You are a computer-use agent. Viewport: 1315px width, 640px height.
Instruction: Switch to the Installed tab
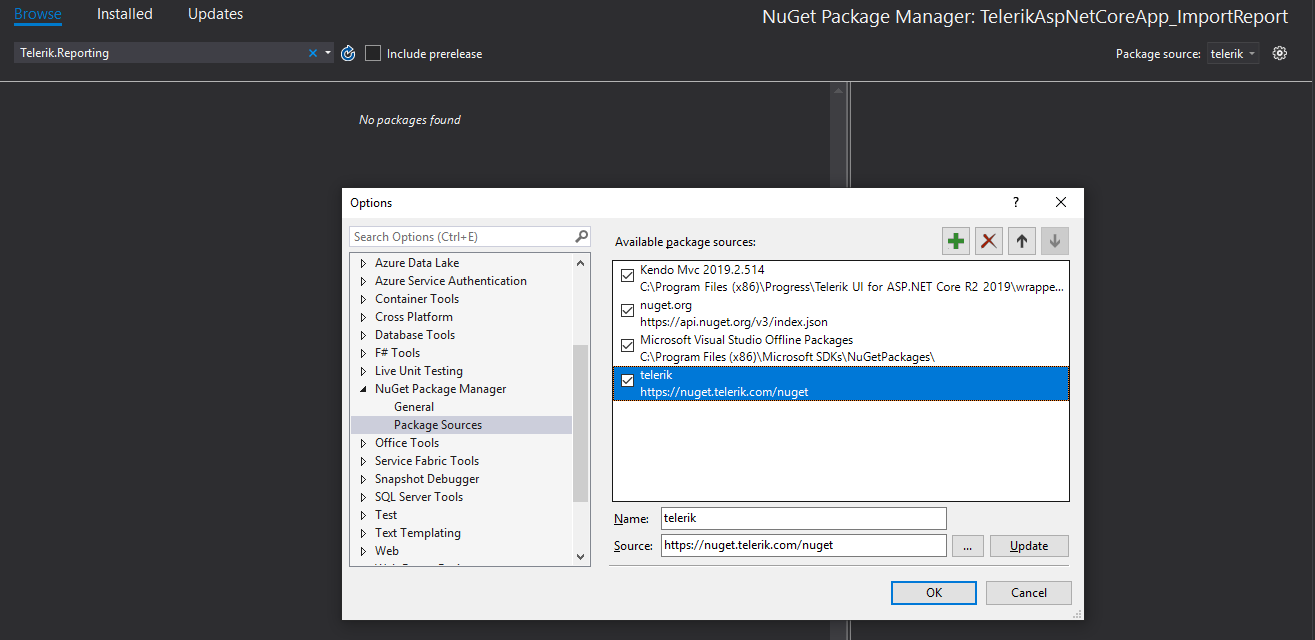(x=125, y=14)
